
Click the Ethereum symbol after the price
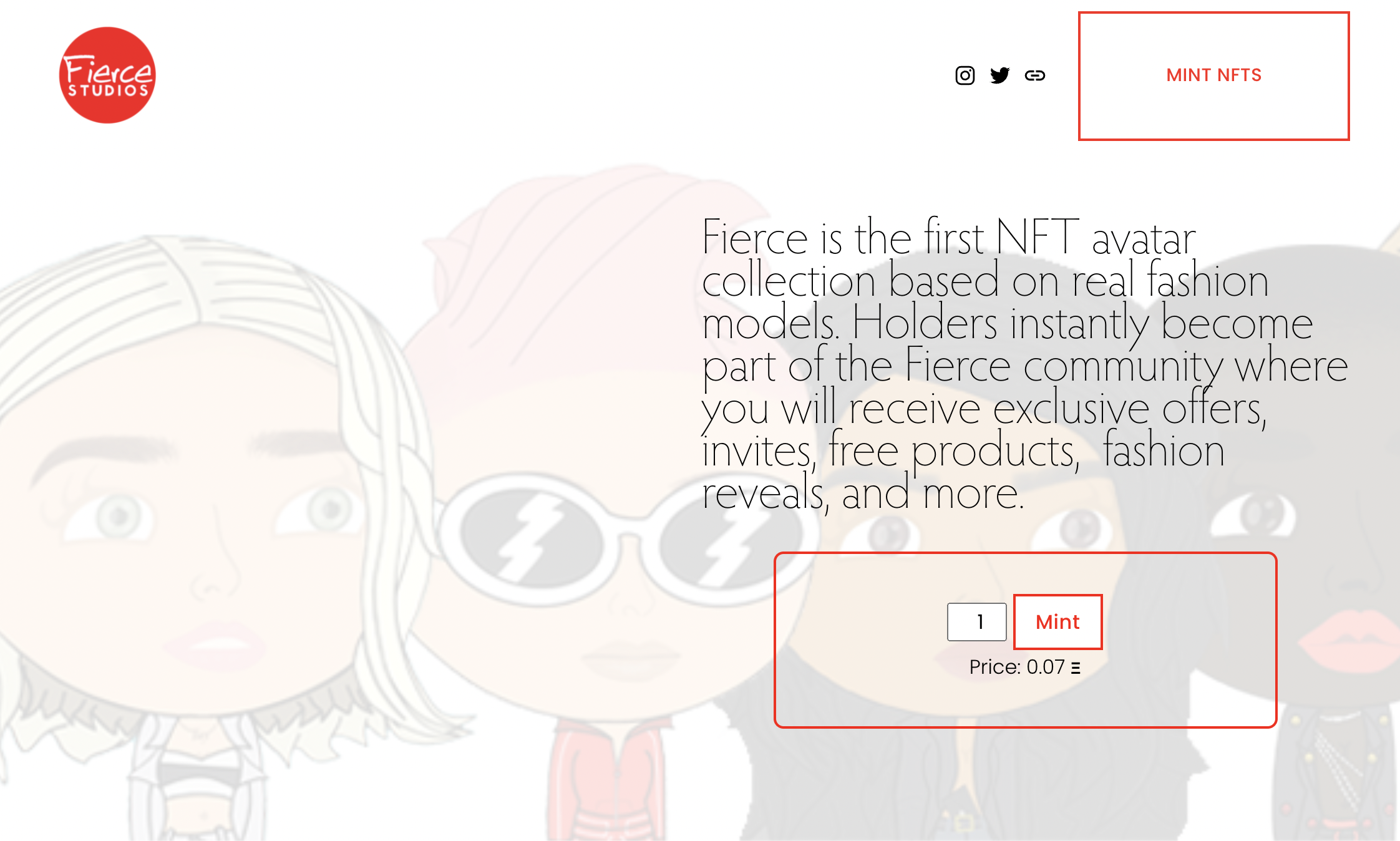pyautogui.click(x=1076, y=668)
